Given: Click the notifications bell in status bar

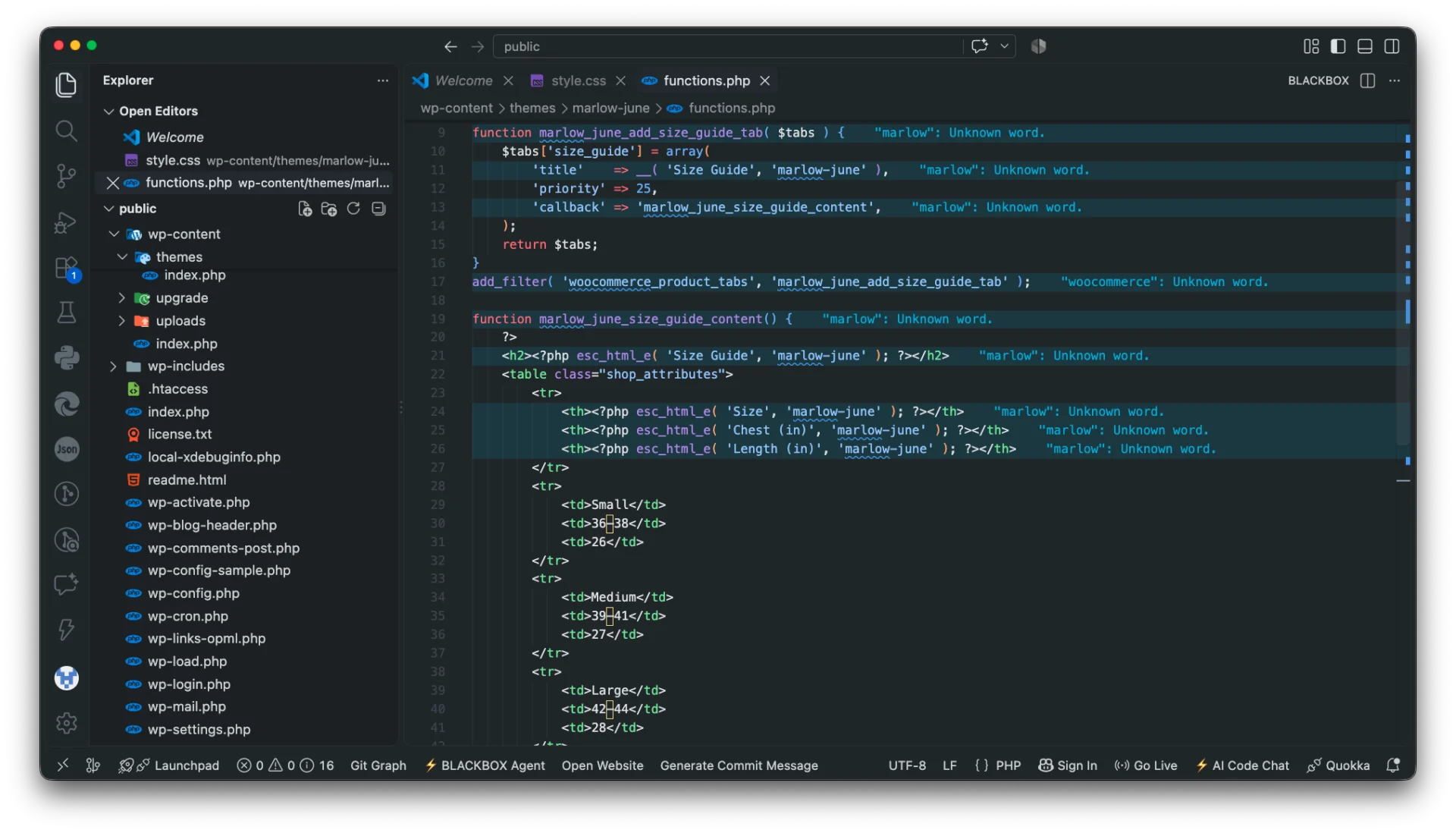Looking at the screenshot, I should 1393,765.
